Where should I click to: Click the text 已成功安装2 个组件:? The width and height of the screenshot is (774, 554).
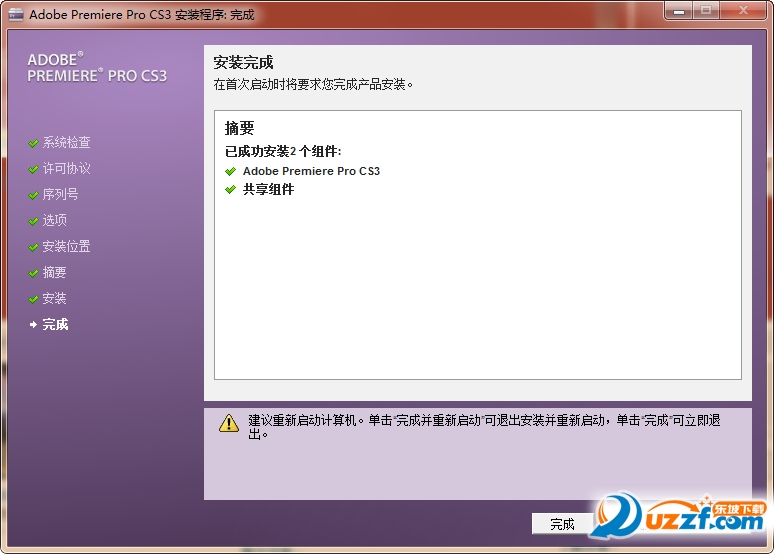point(283,151)
